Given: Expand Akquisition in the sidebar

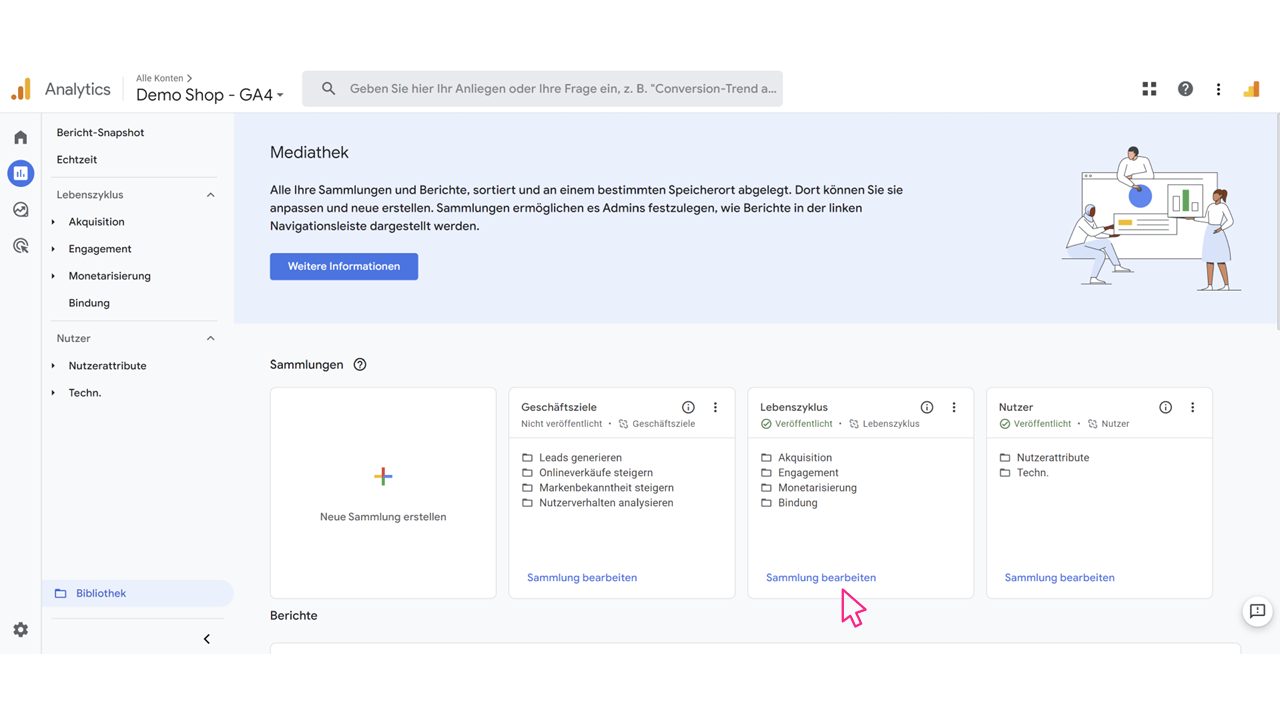Looking at the screenshot, I should coord(53,222).
